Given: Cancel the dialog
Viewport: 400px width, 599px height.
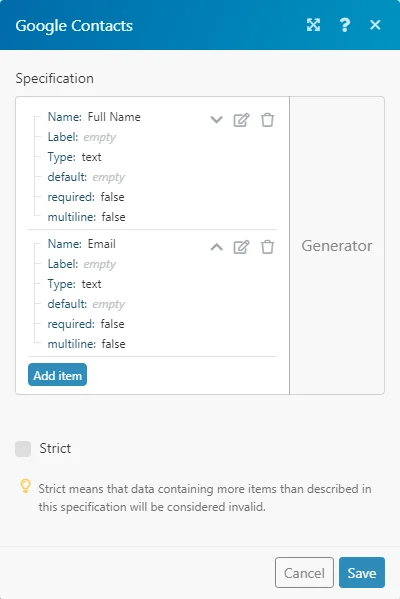Looking at the screenshot, I should (x=304, y=572).
